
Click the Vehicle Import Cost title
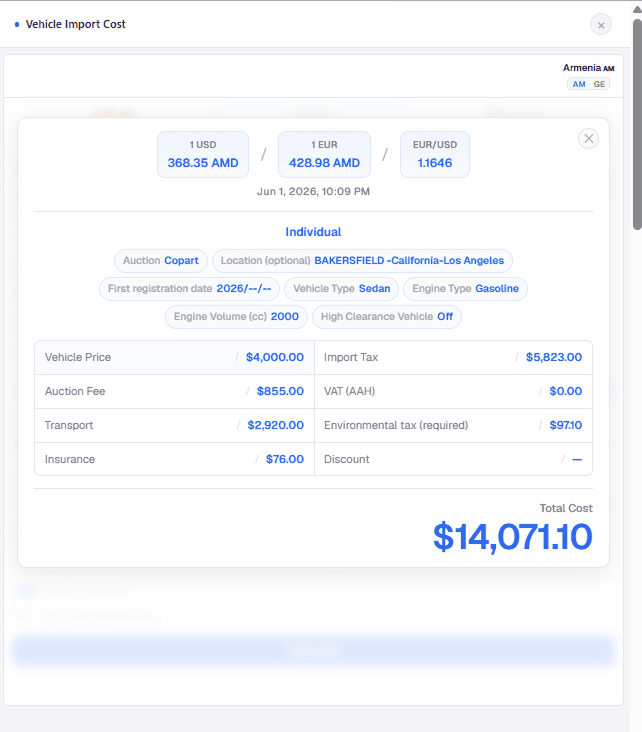coord(76,24)
